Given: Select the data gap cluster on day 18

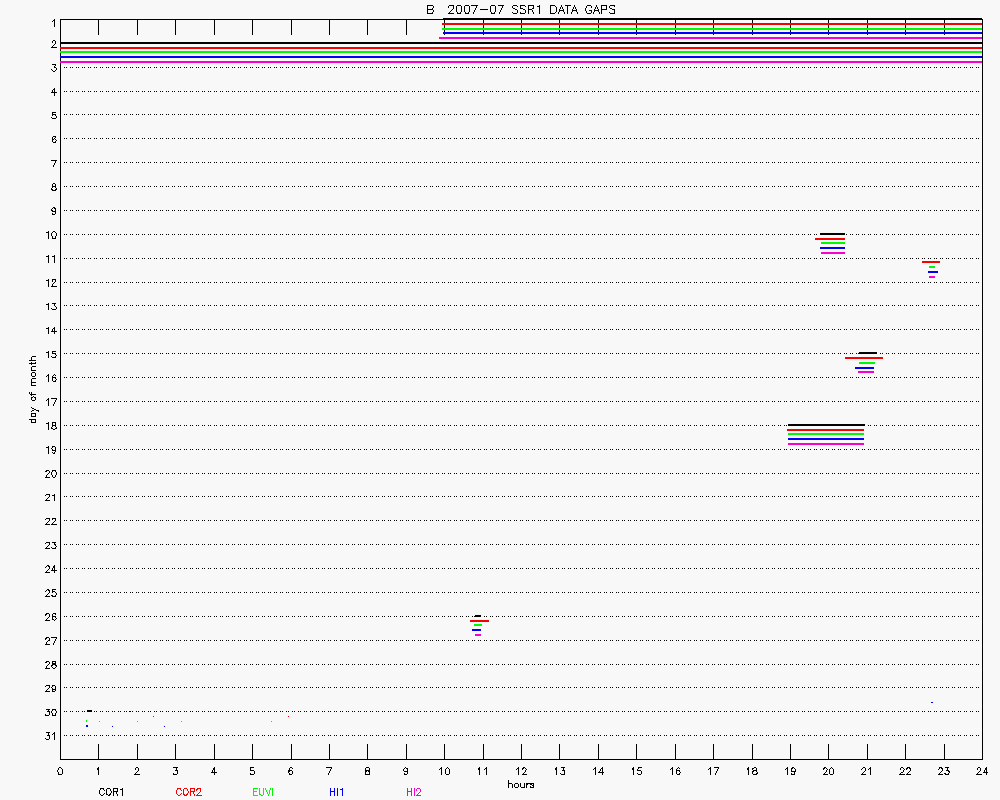Looking at the screenshot, I should (826, 435).
